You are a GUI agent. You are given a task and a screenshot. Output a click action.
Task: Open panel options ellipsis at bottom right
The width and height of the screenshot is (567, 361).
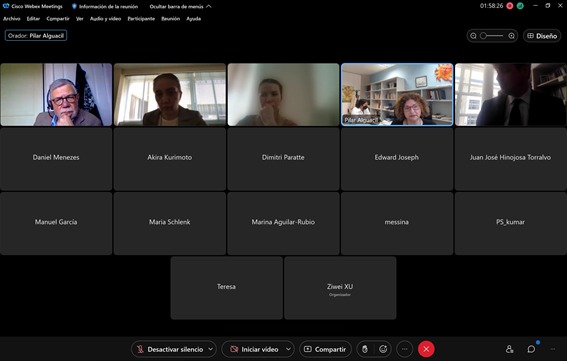[x=553, y=349]
